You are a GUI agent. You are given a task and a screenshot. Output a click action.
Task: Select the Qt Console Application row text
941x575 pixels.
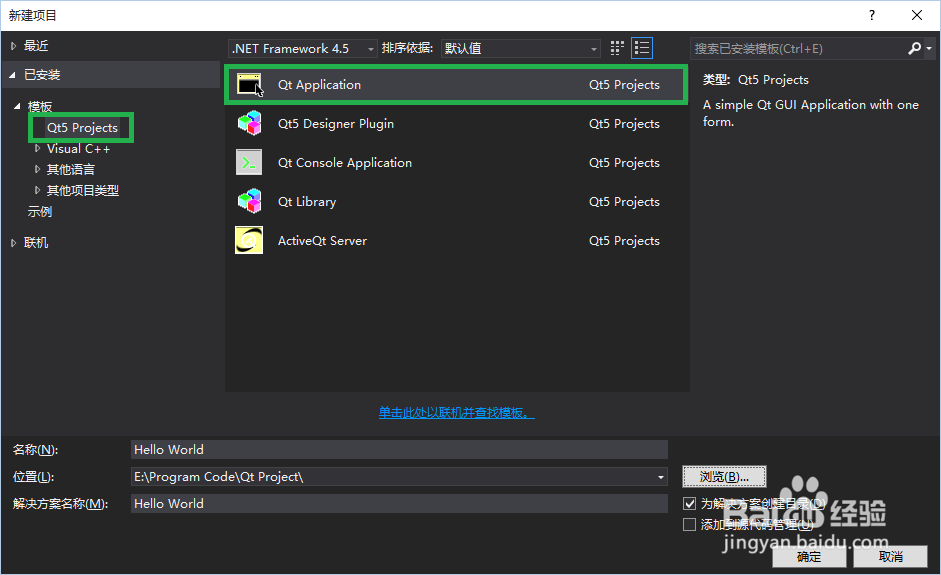tap(344, 162)
